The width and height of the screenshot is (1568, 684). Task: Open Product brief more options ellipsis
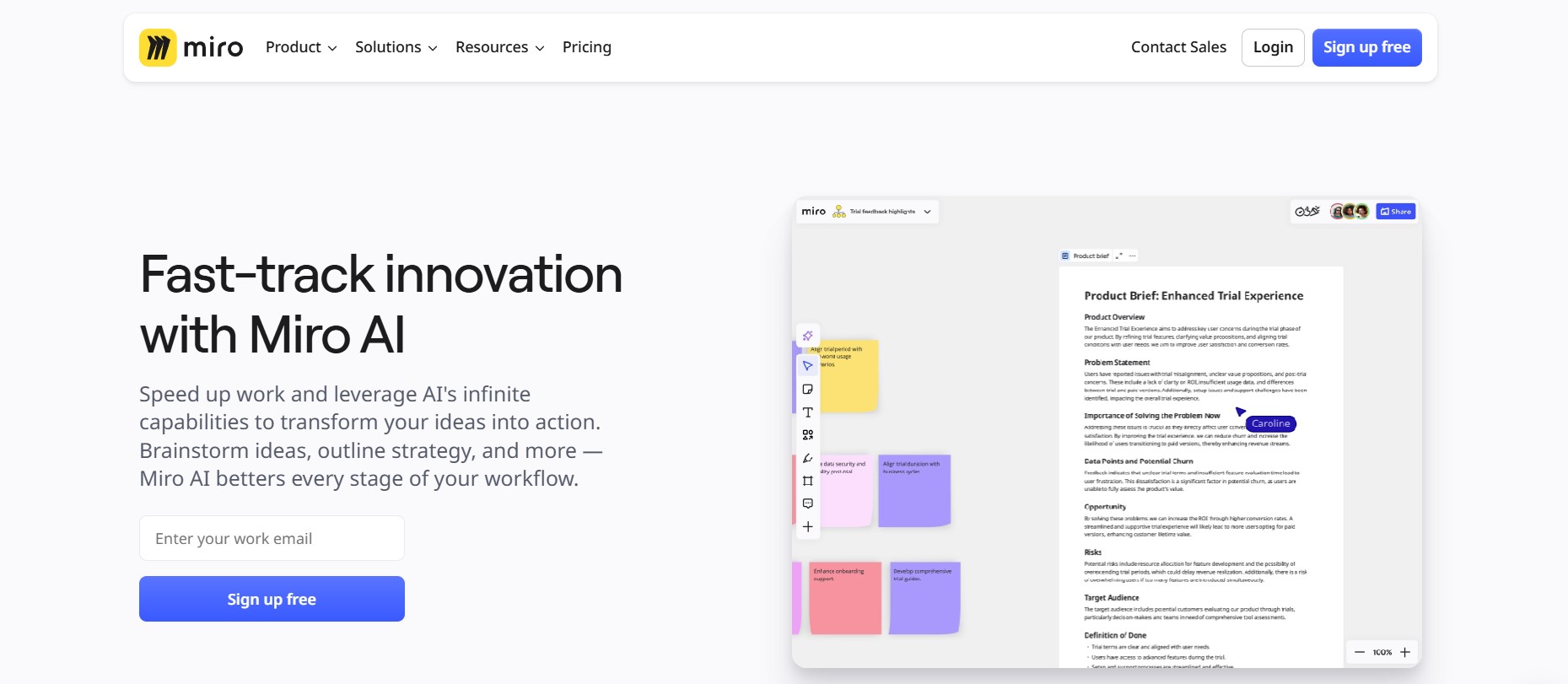click(1132, 256)
